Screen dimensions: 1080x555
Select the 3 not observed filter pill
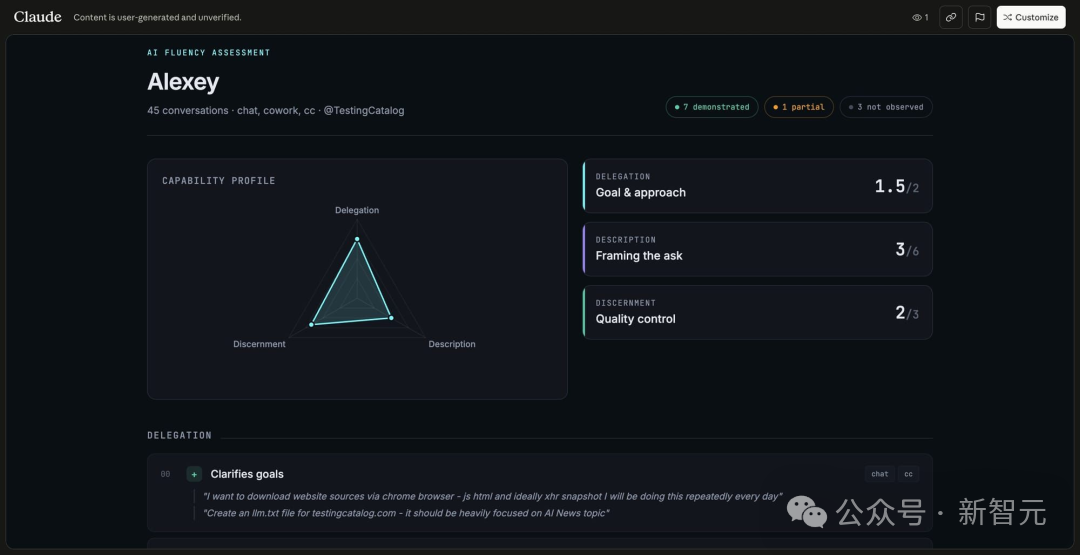pyautogui.click(x=886, y=107)
